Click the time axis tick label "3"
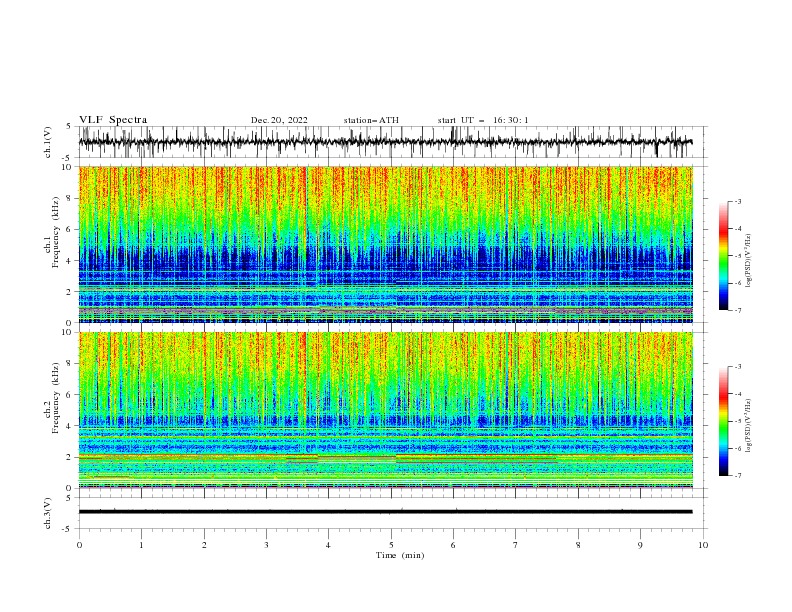 tap(266, 545)
